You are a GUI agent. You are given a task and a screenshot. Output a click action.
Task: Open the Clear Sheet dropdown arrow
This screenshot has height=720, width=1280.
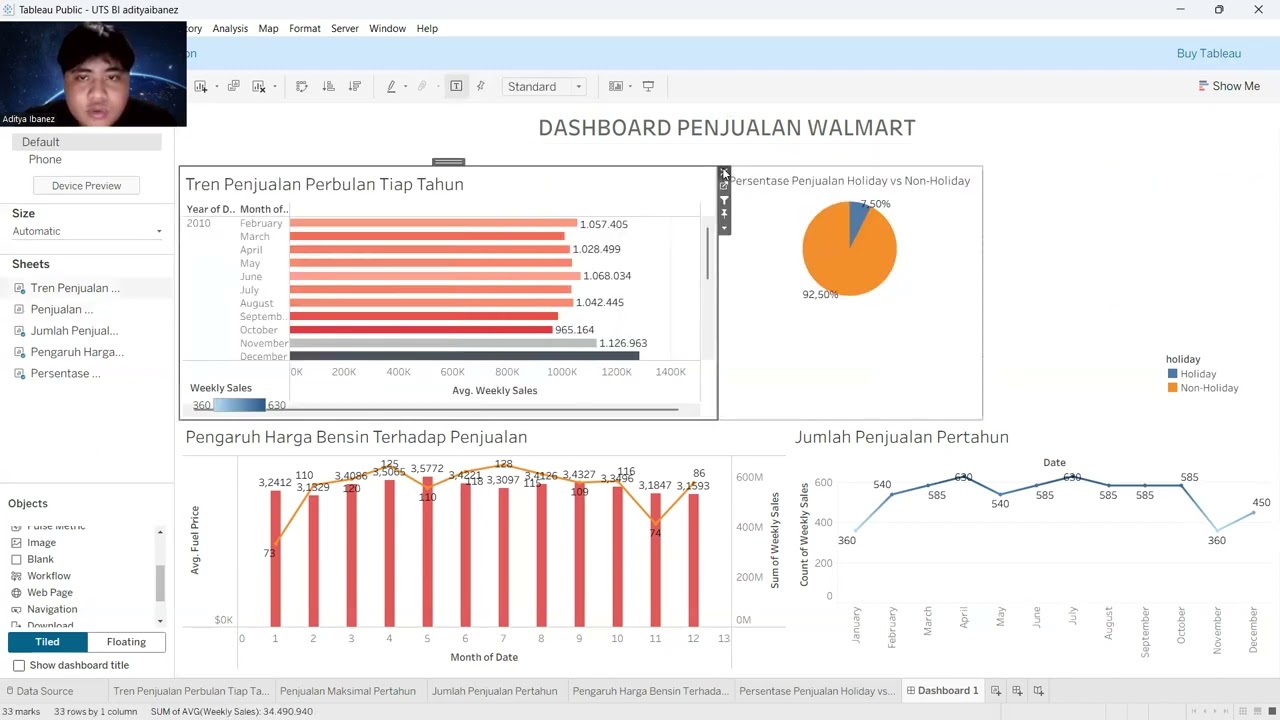(x=274, y=87)
